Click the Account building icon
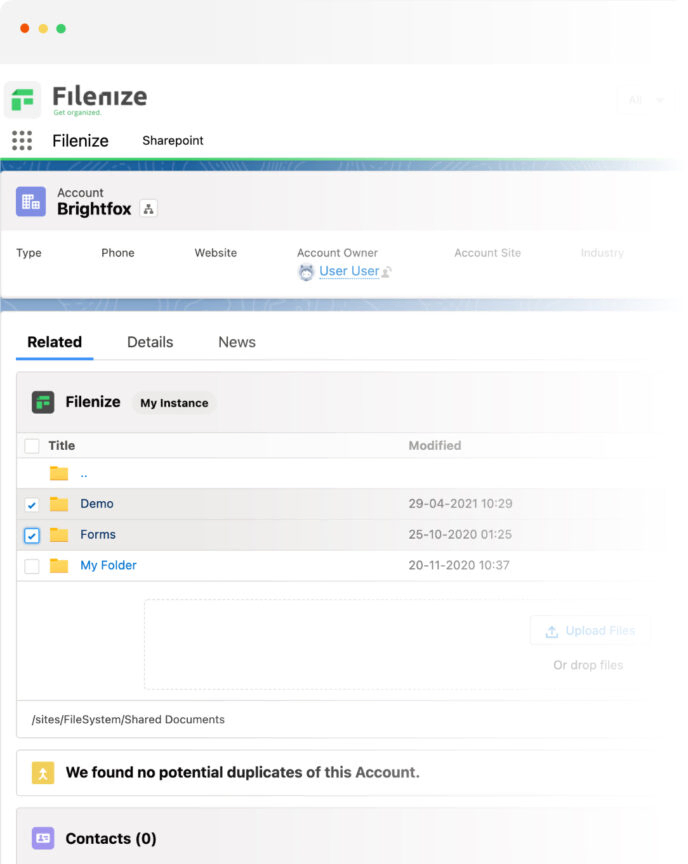The height and width of the screenshot is (864, 688). (31, 202)
